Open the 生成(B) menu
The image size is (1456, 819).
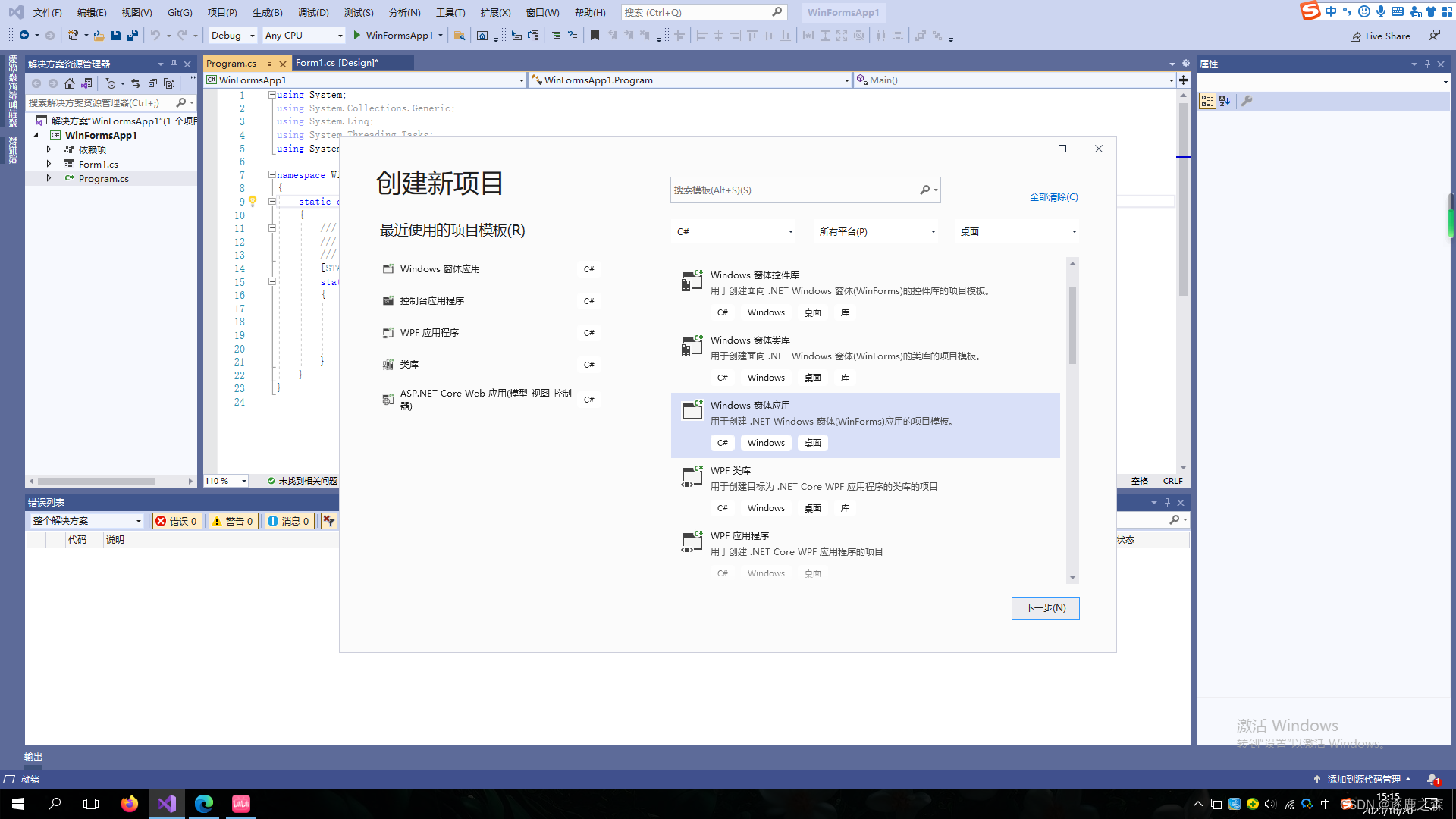tap(267, 13)
